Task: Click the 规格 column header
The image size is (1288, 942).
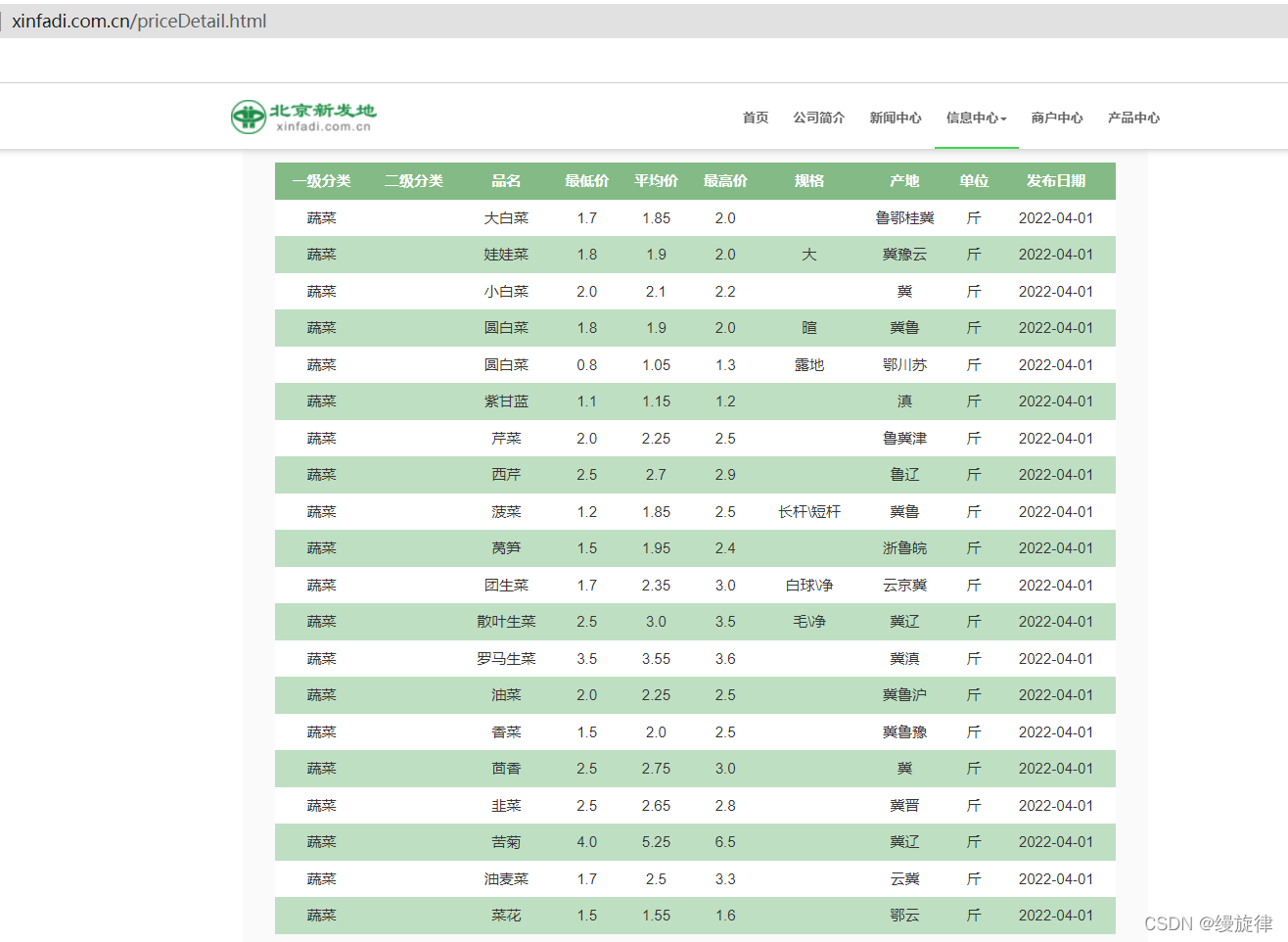Action: [809, 181]
